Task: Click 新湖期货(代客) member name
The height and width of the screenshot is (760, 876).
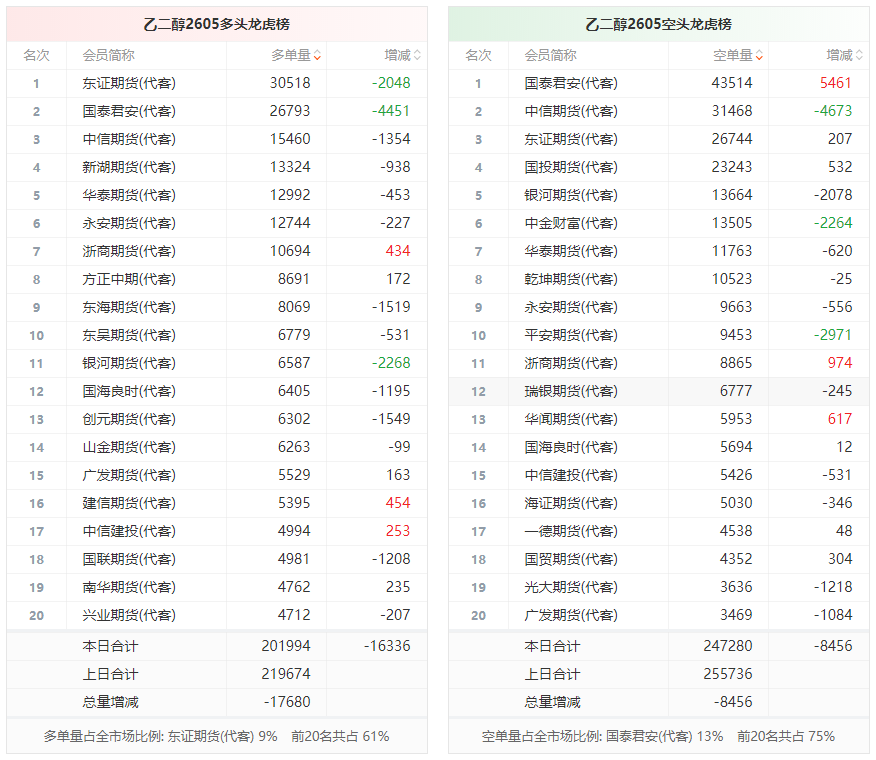Action: pyautogui.click(x=129, y=167)
